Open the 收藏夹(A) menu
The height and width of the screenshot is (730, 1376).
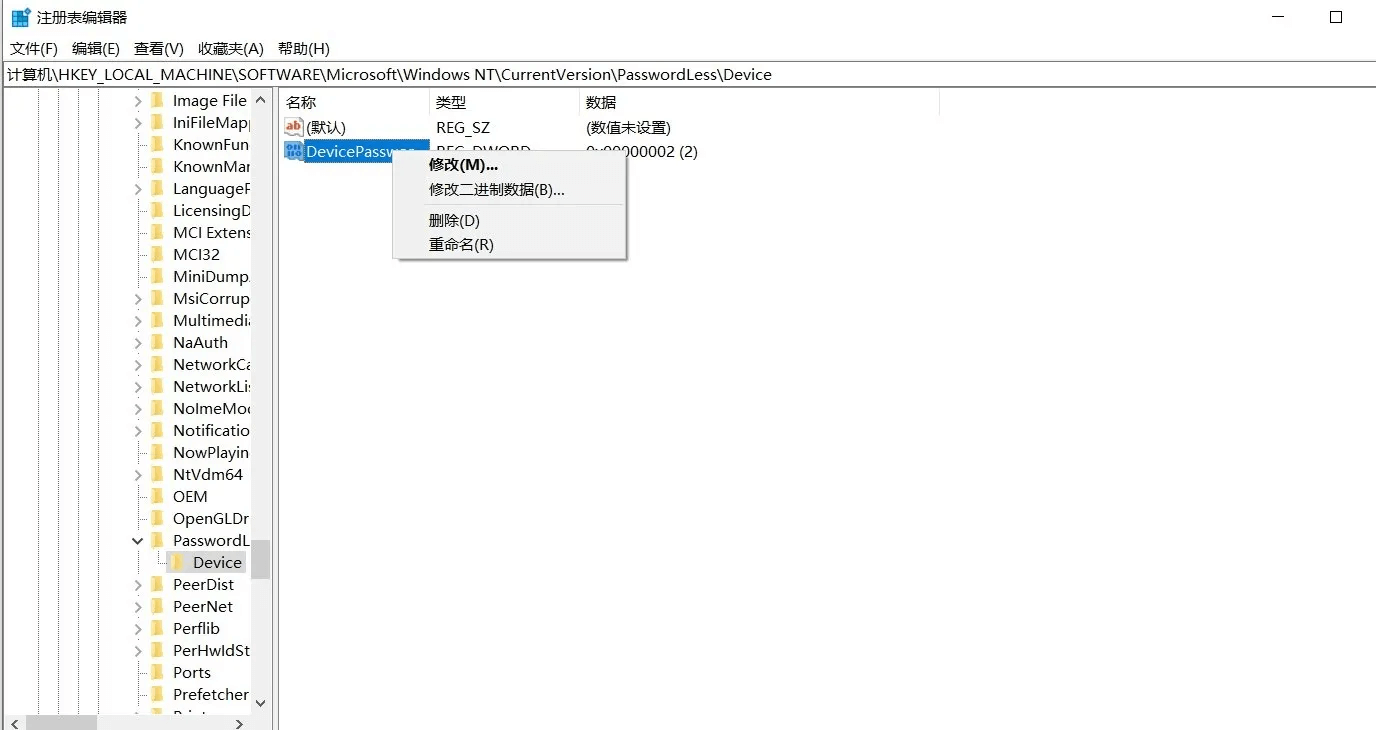click(230, 48)
